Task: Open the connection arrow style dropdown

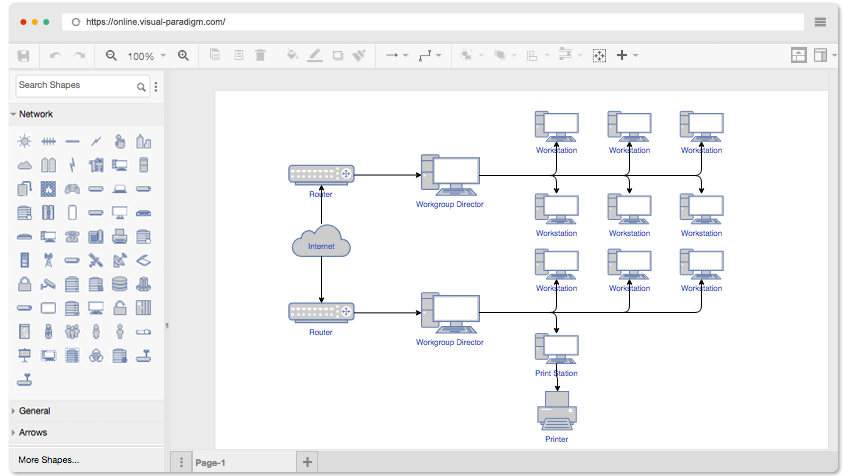Action: pyautogui.click(x=397, y=55)
